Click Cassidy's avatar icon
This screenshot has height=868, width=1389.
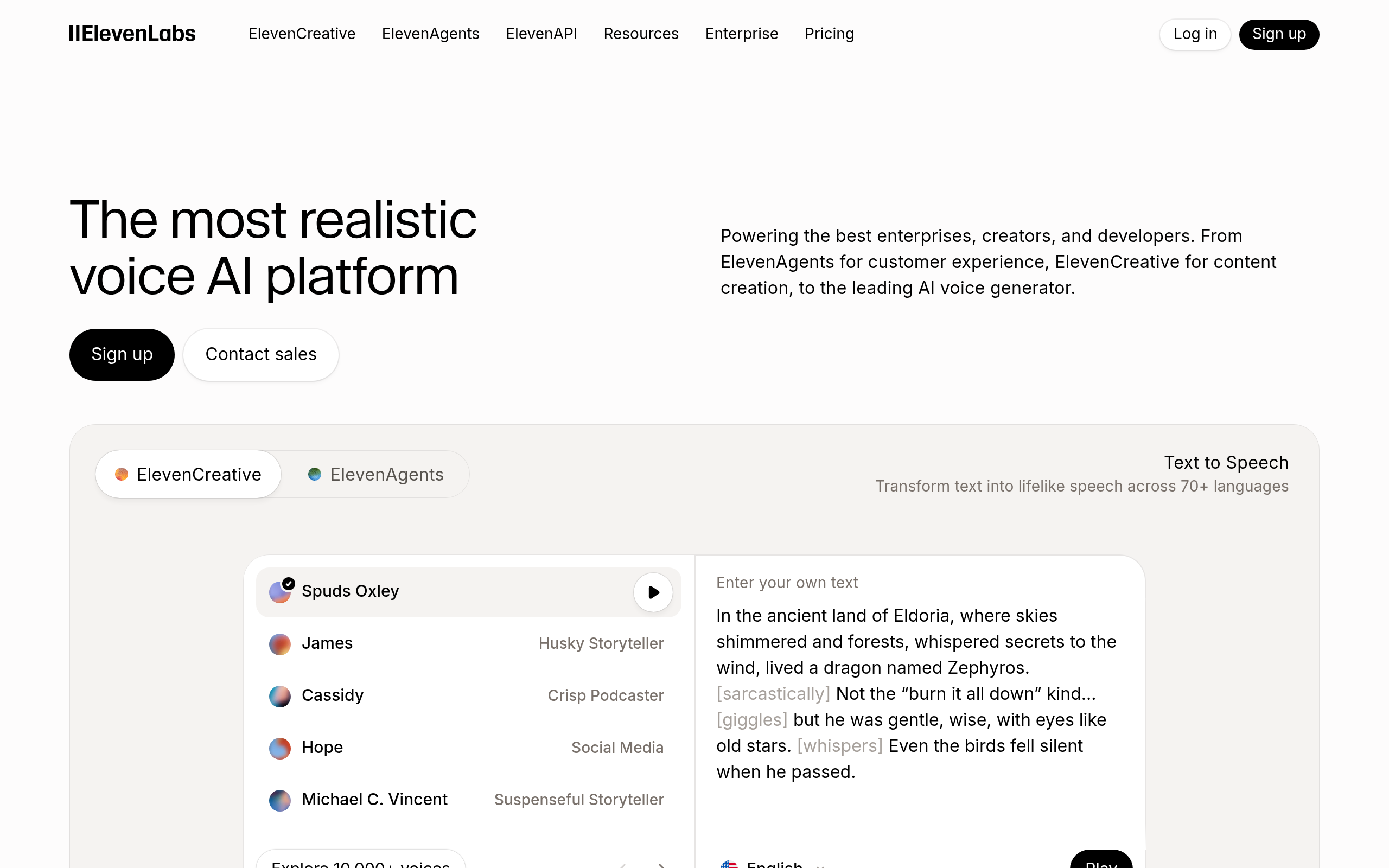(x=279, y=696)
